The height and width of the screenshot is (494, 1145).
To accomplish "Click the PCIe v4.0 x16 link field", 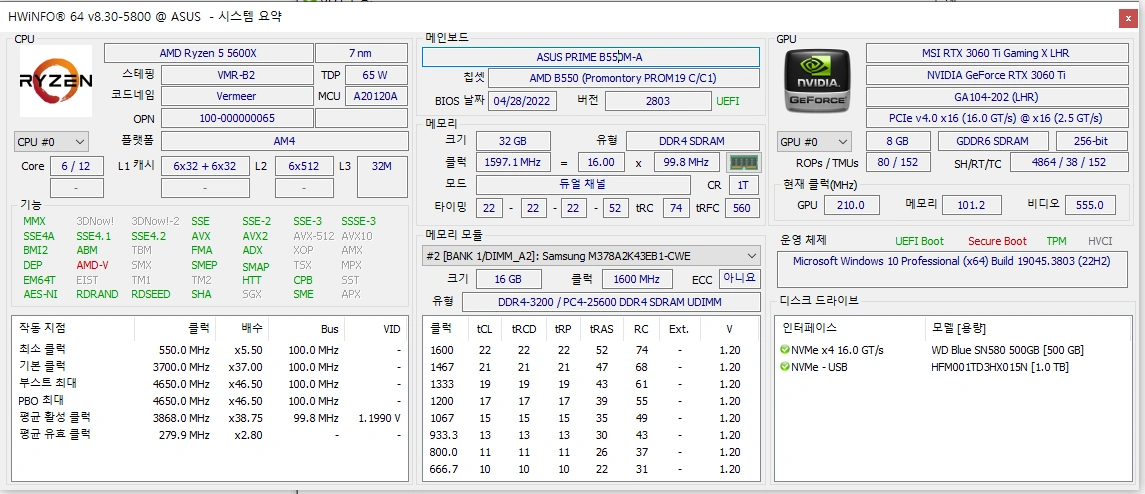I will [x=995, y=118].
